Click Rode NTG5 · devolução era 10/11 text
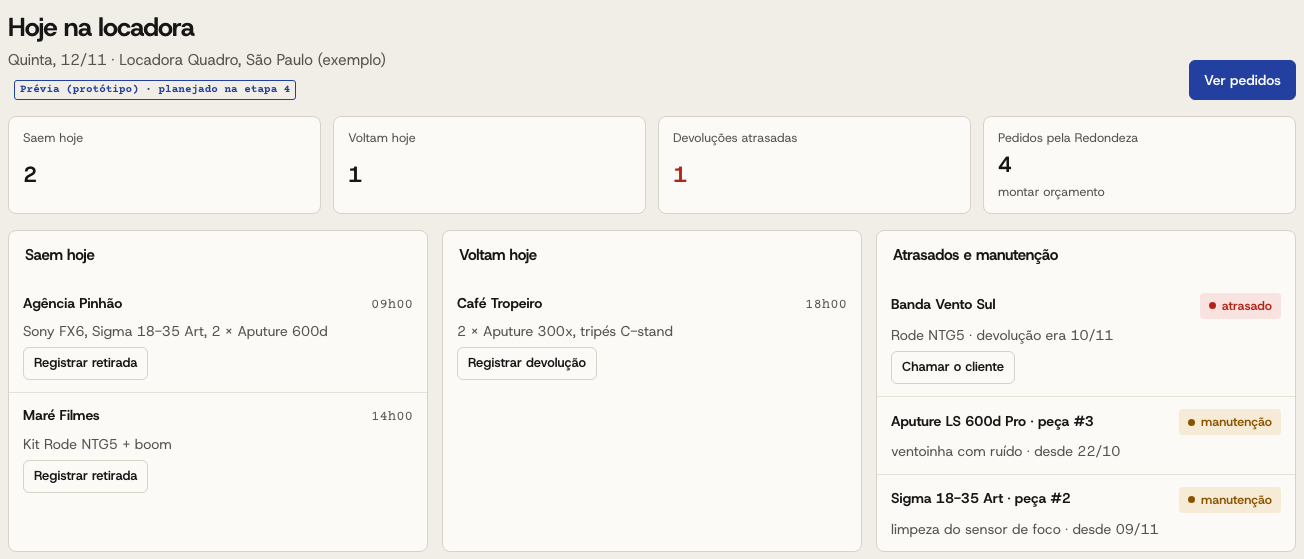1304x559 pixels. (1002, 335)
